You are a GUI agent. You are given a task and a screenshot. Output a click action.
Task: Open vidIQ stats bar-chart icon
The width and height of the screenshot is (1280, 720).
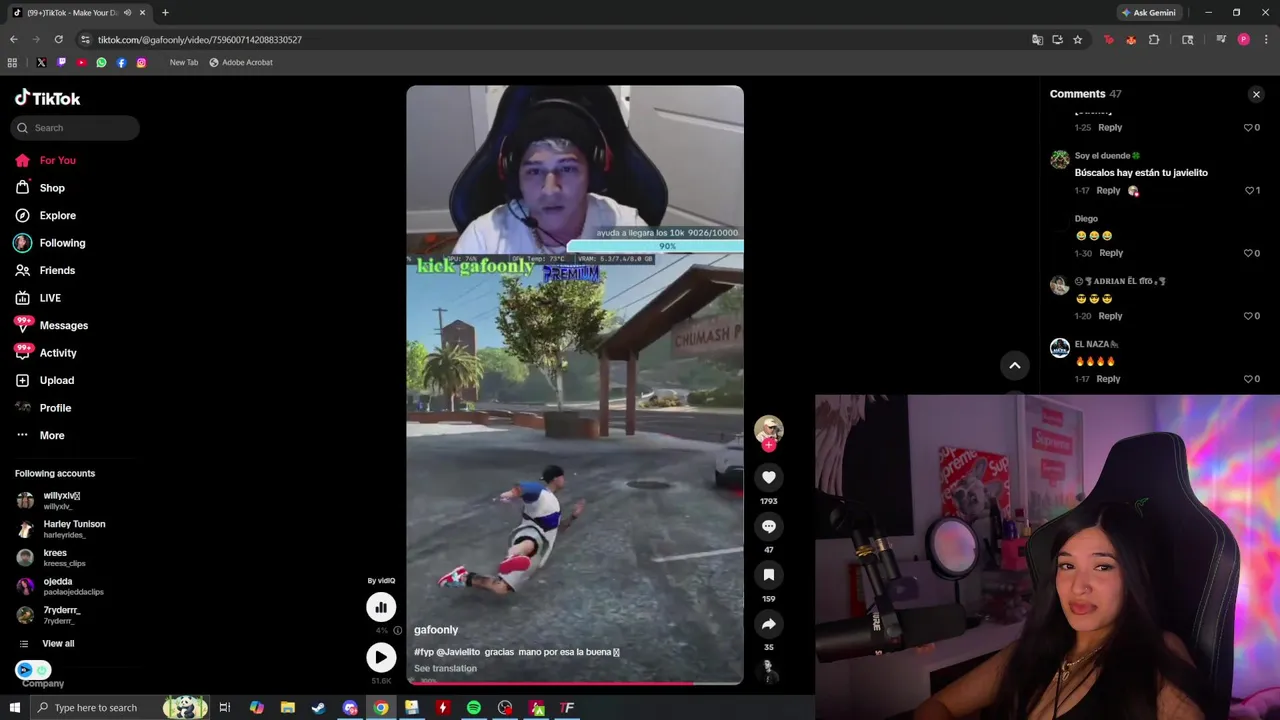(x=381, y=607)
